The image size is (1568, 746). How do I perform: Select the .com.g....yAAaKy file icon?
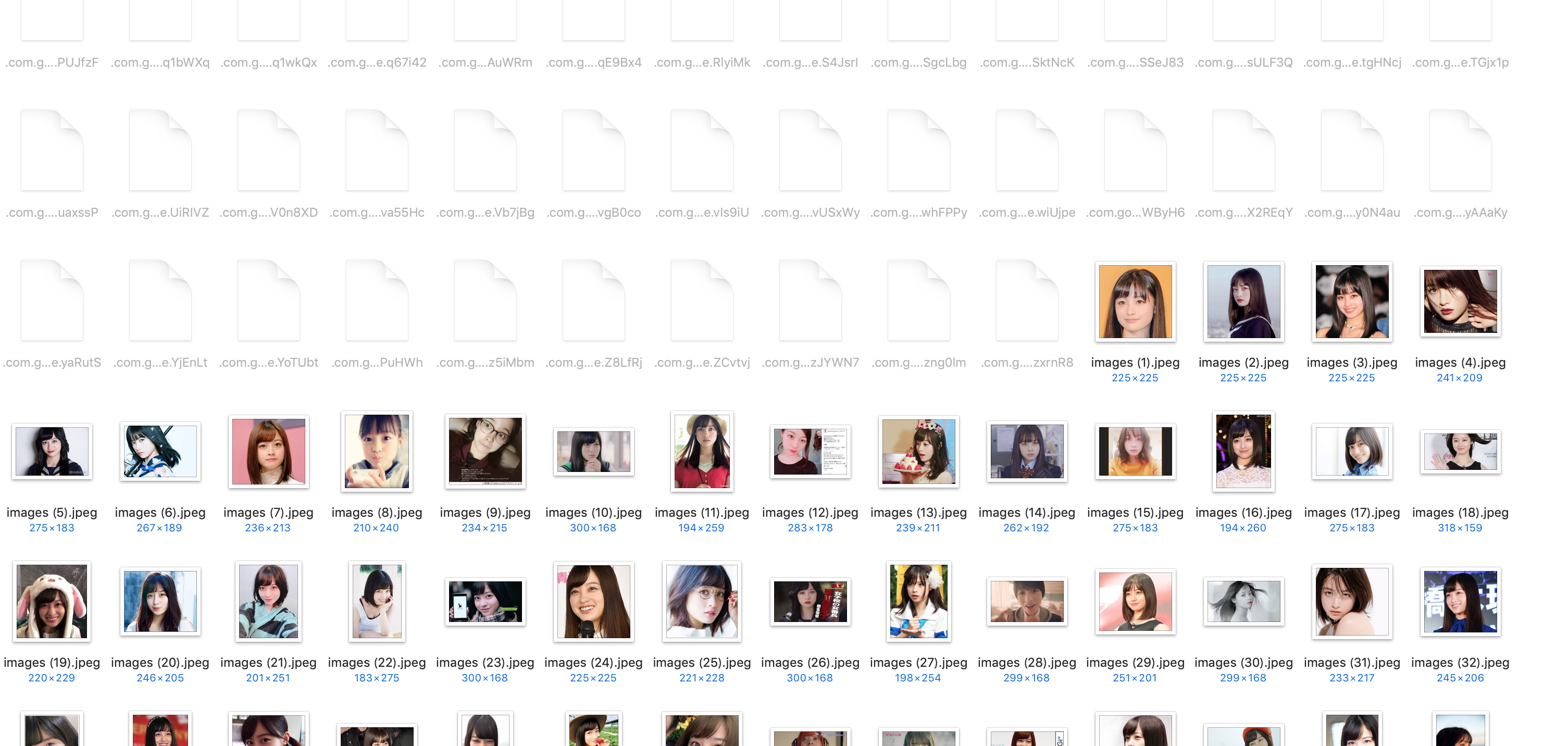click(1460, 151)
